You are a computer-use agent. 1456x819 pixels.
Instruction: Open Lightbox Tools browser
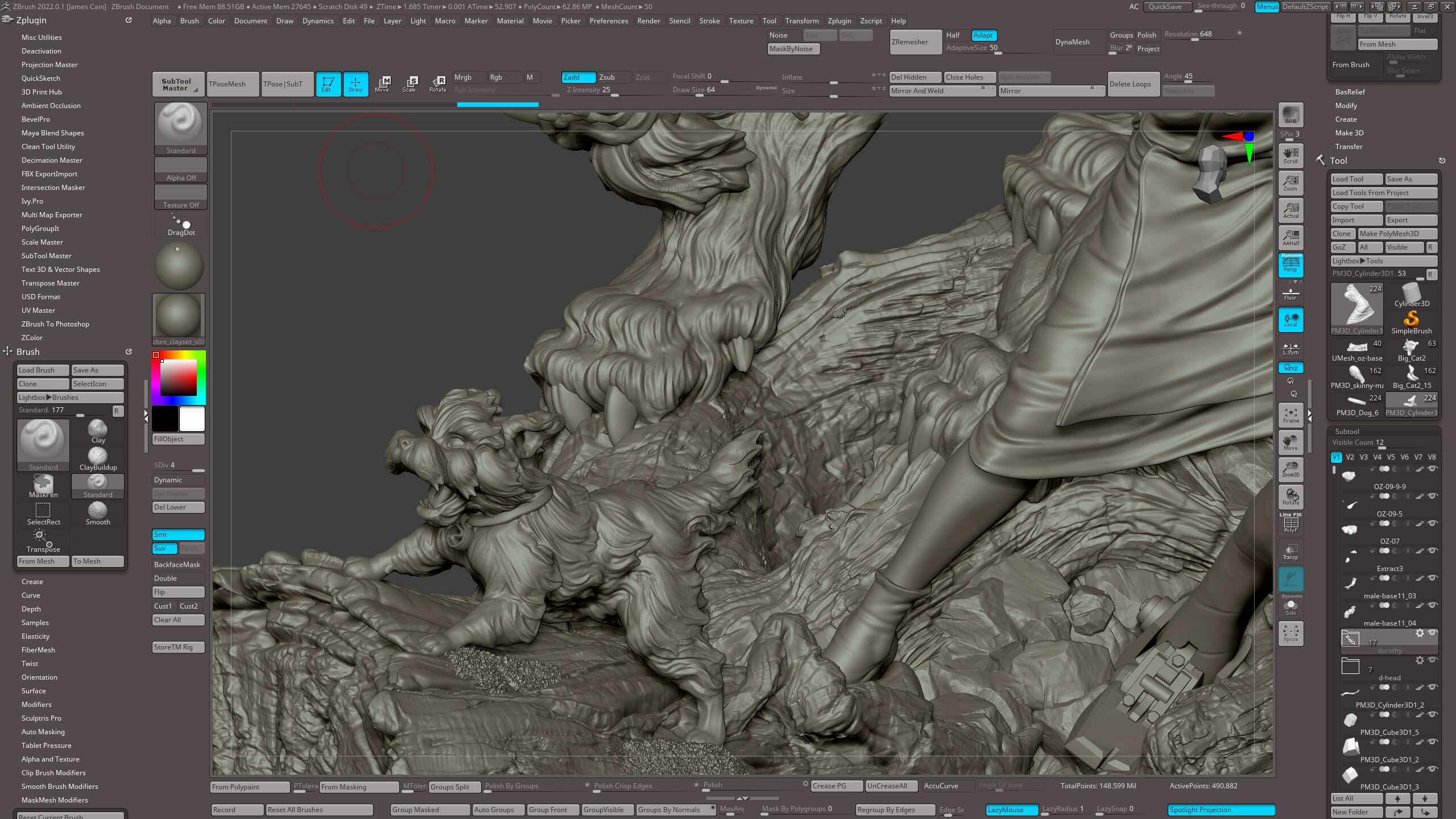[1384, 260]
